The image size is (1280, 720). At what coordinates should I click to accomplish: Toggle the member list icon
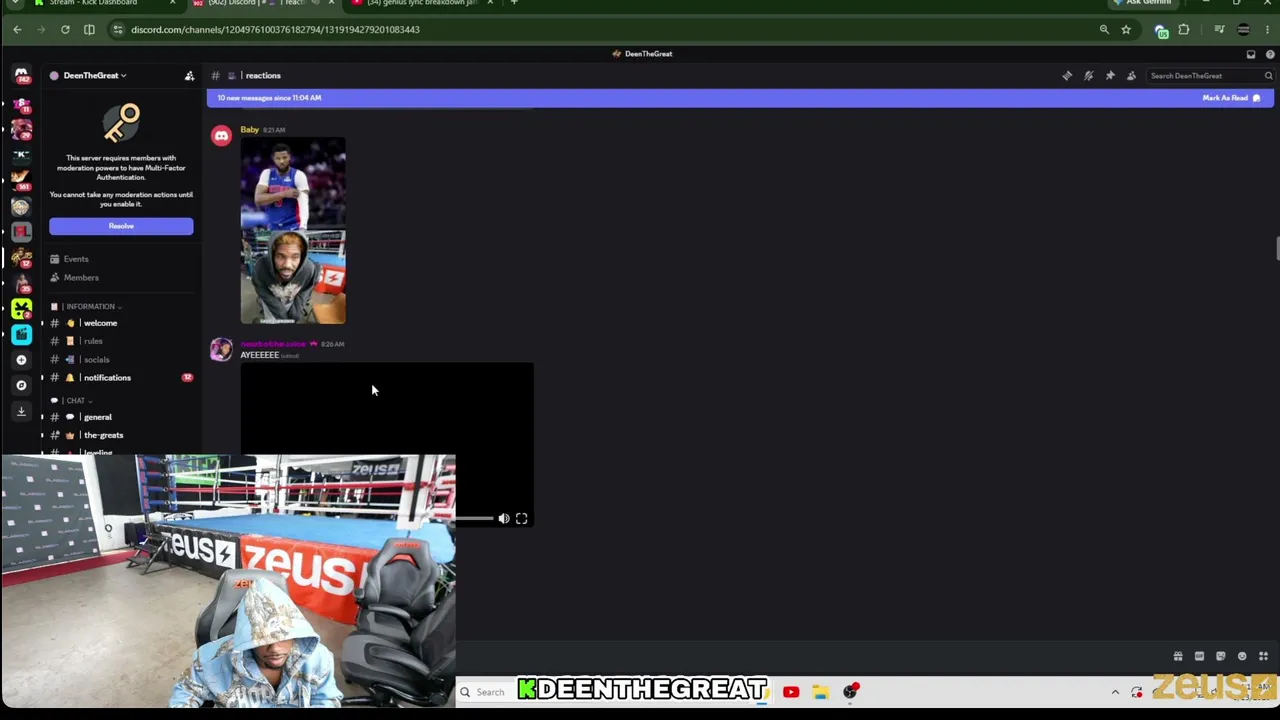click(x=1131, y=76)
